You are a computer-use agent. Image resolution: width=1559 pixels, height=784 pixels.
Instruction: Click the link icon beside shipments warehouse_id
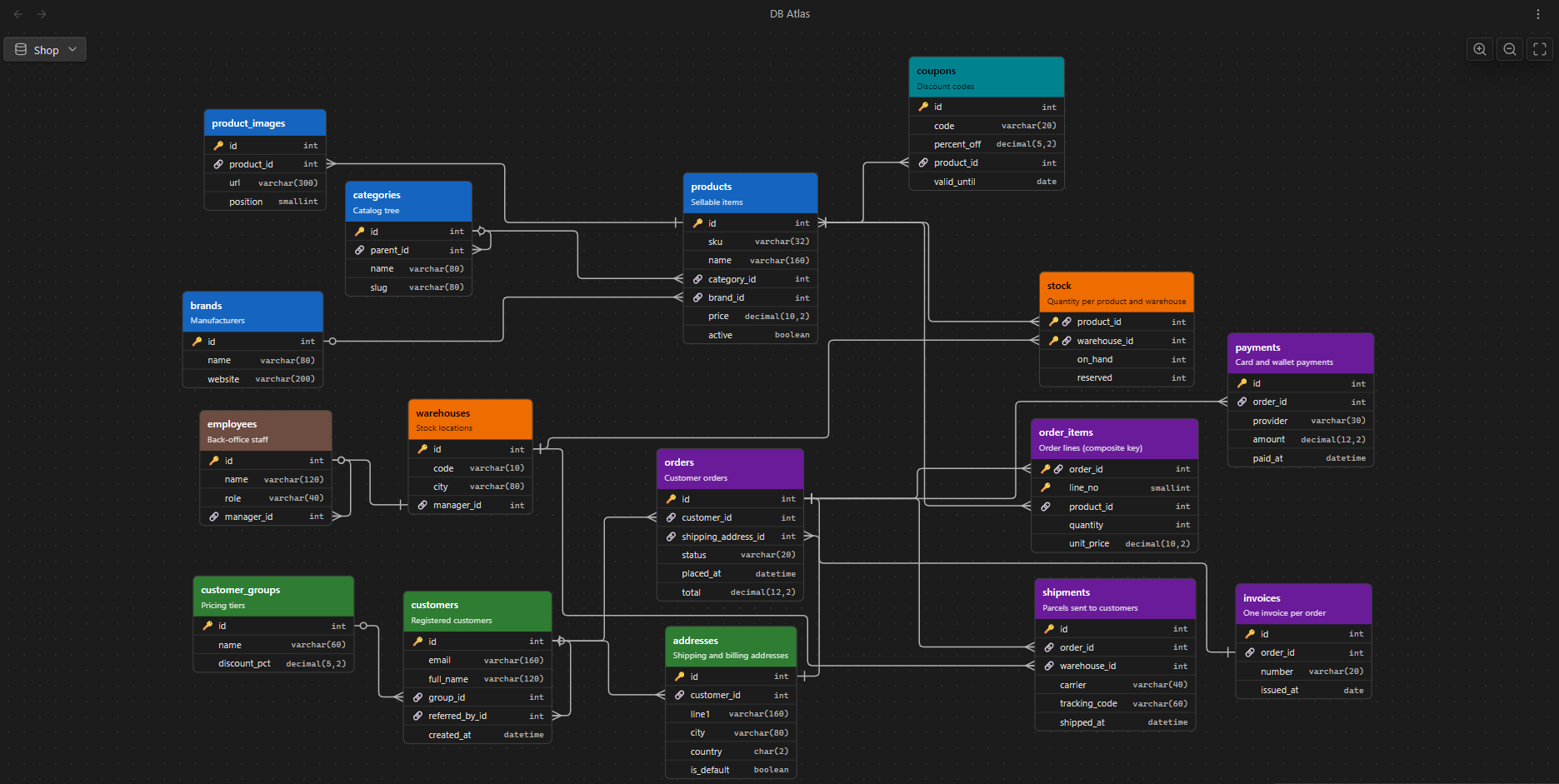1050,666
